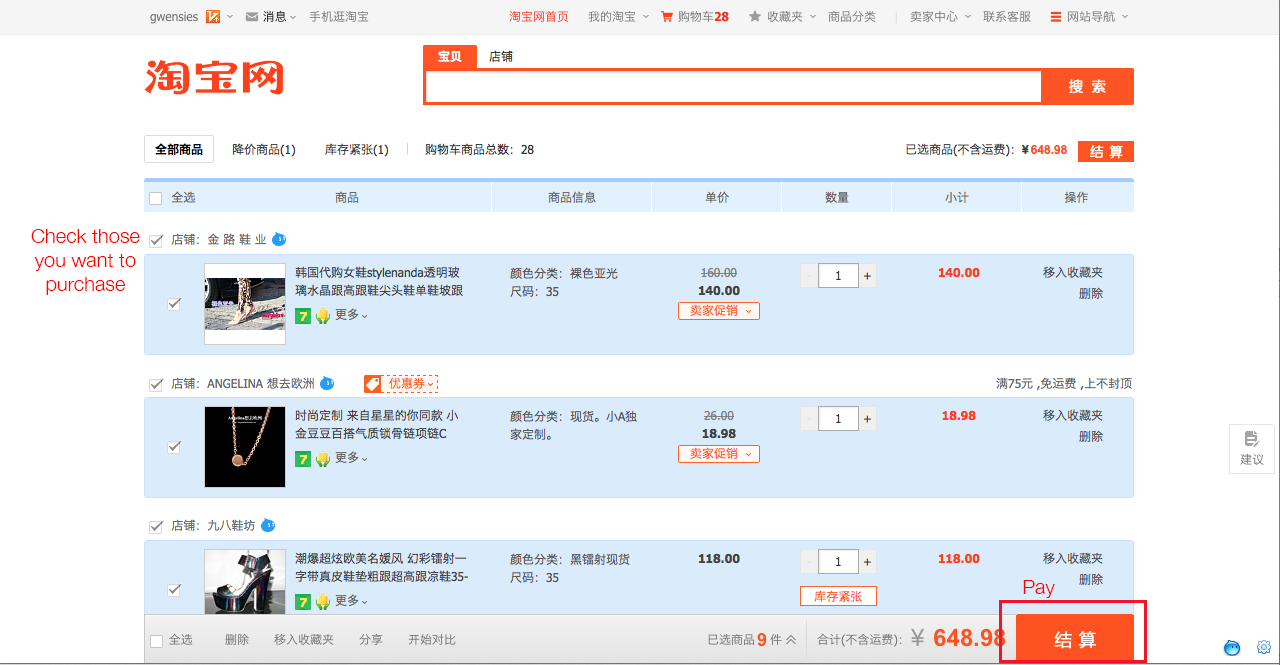This screenshot has height=665, width=1280.
Task: Uncheck the 140.00 透明玻璃水晶 shoe item
Action: (174, 304)
